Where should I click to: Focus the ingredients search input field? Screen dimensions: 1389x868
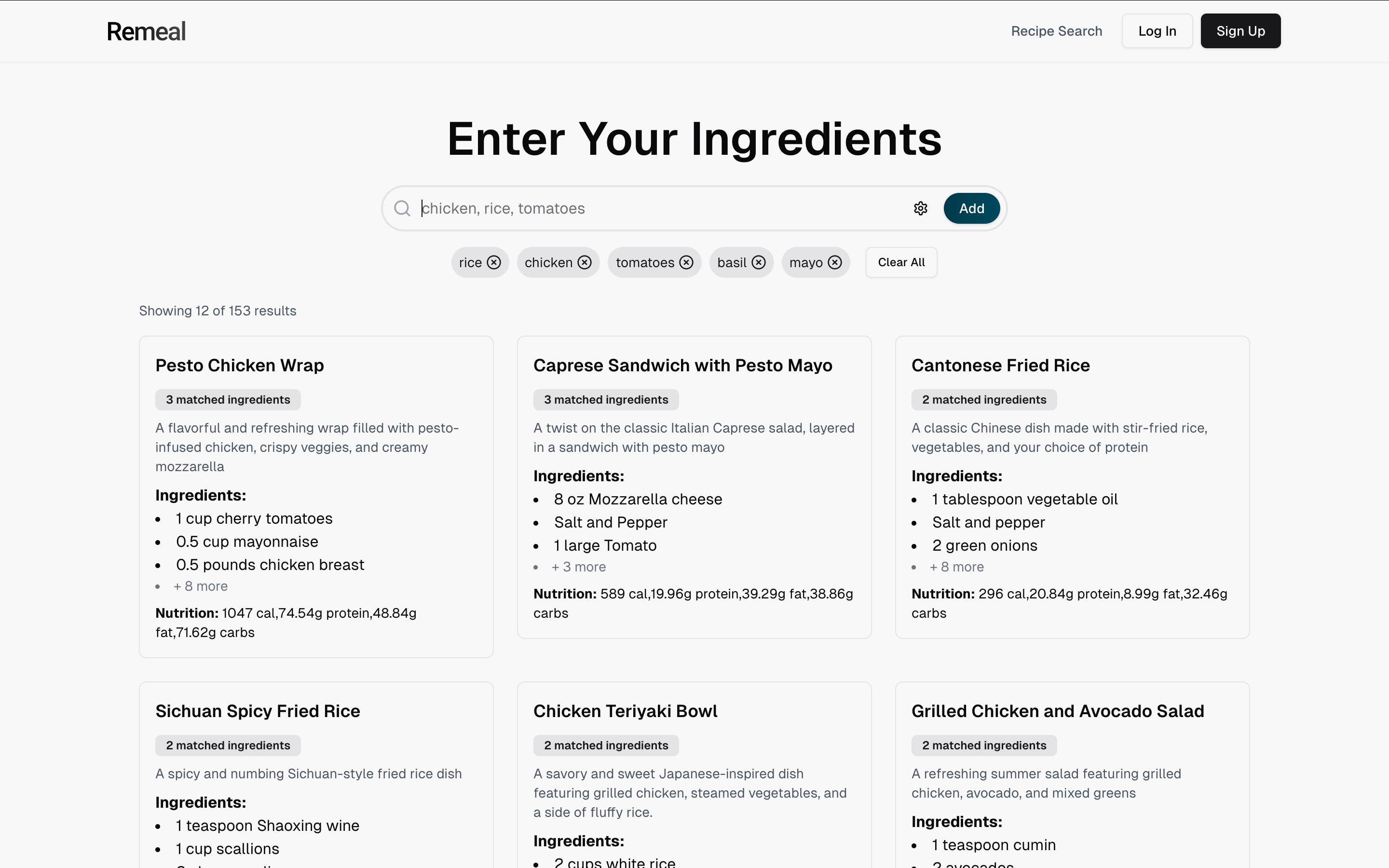click(663, 208)
